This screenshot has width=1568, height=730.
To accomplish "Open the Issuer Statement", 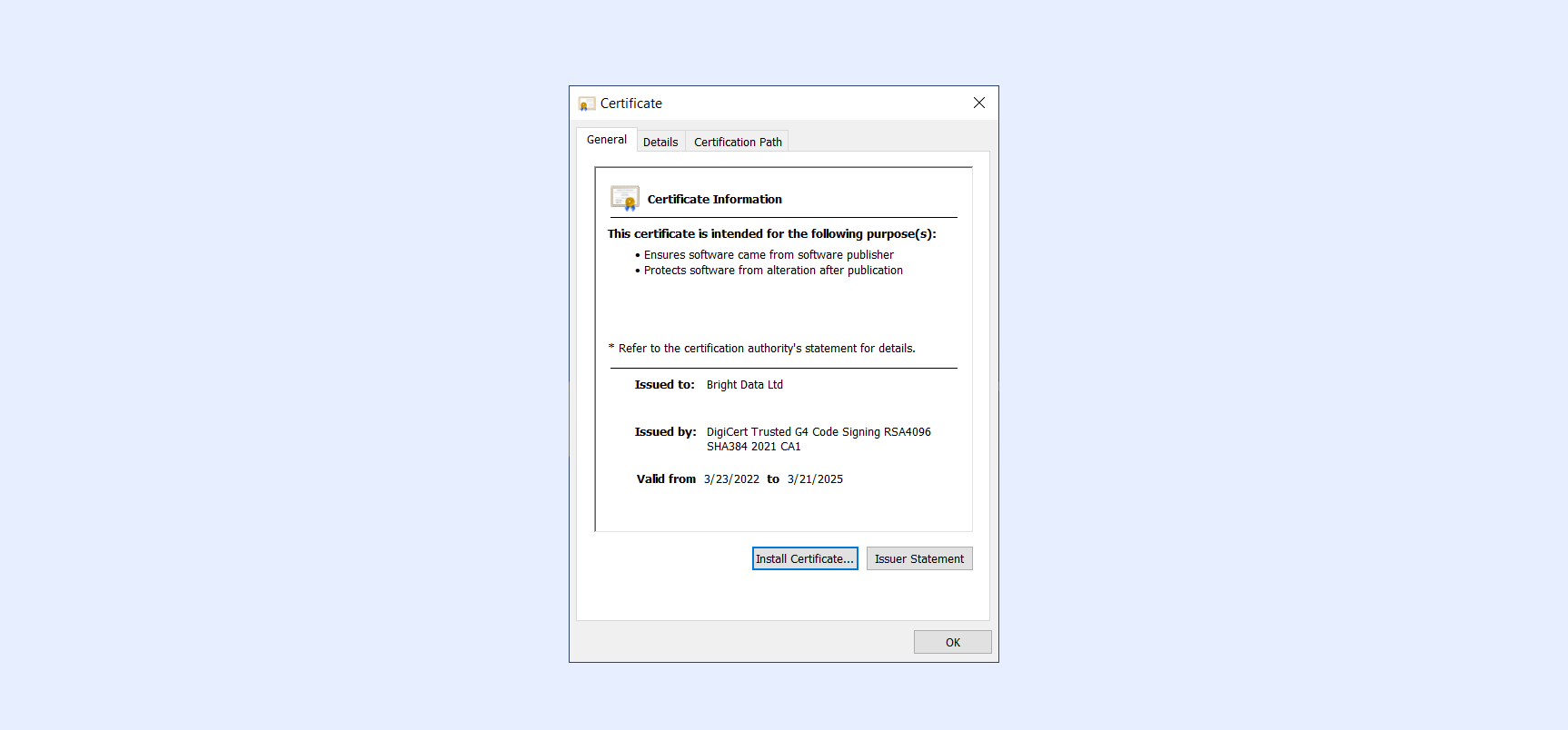I will tap(919, 558).
